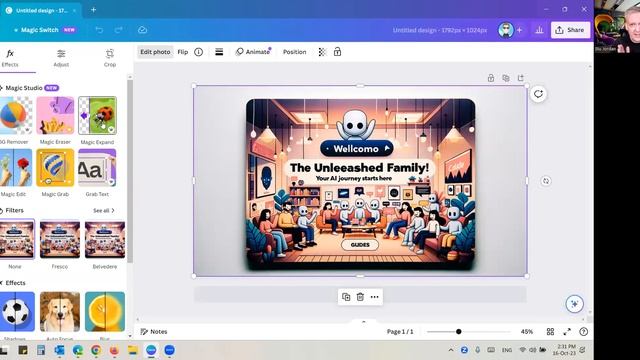Open the Magic assistant sparkle button
This screenshot has width=640, height=360.
point(575,304)
